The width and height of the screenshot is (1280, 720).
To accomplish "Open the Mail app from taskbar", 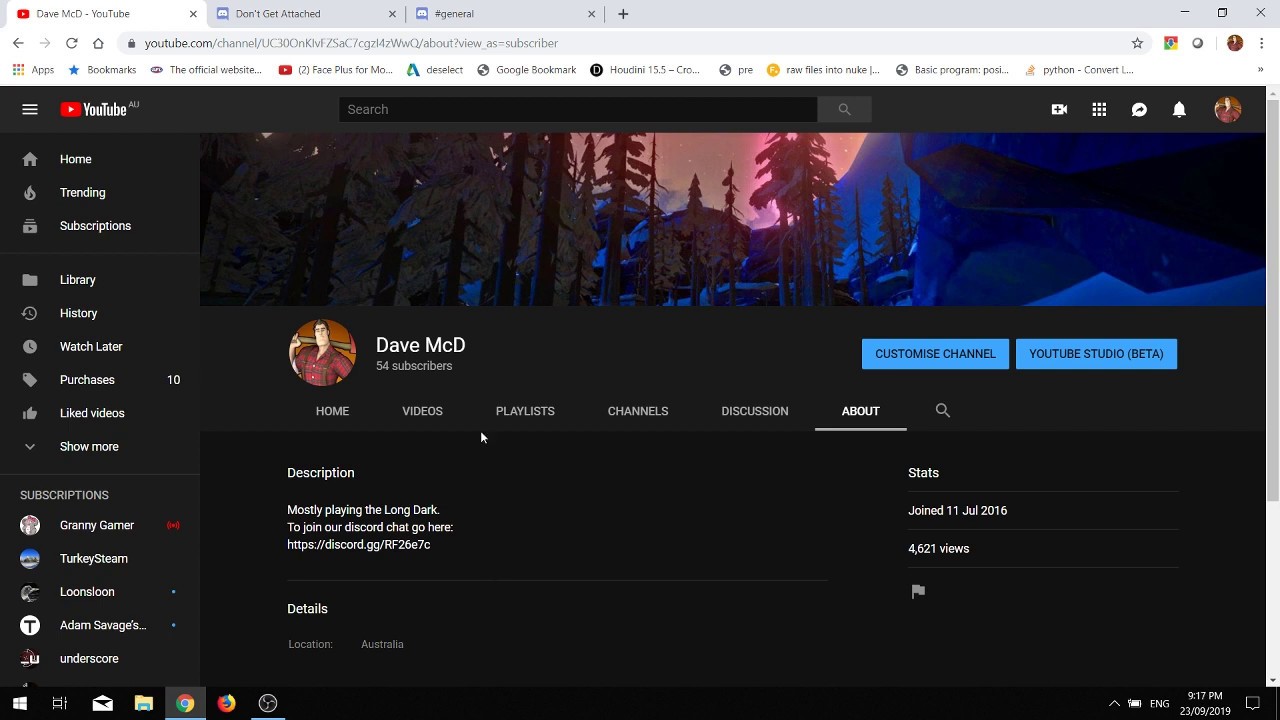I will [102, 703].
